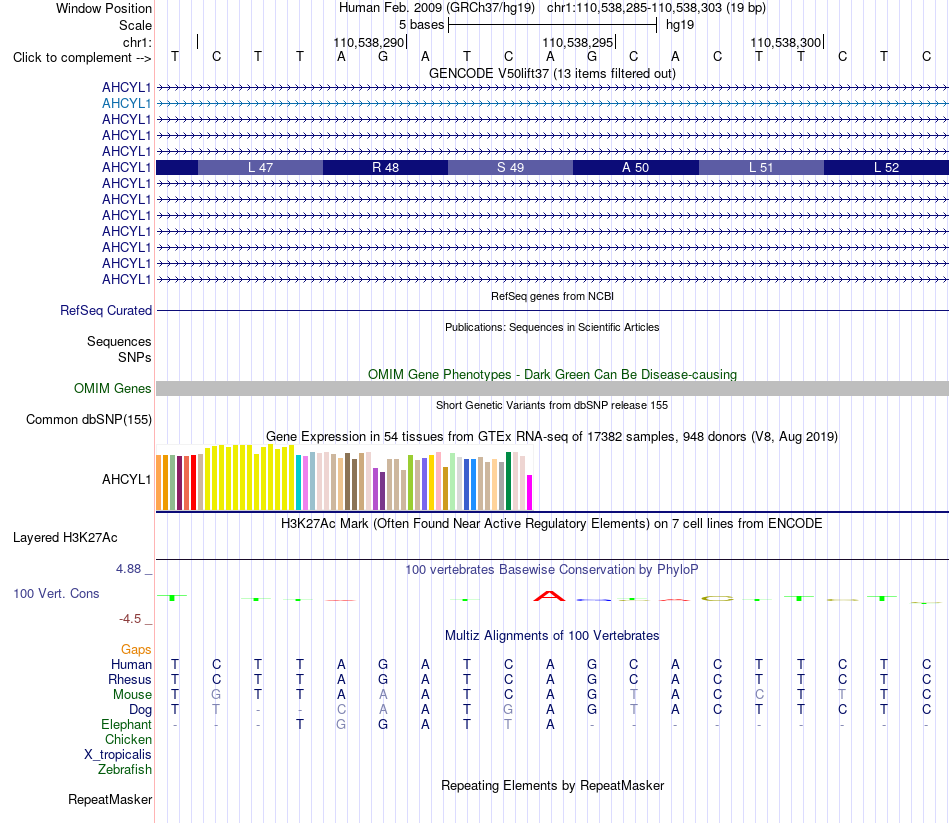The width and height of the screenshot is (950, 823).
Task: Select the Dog alignment row label
Action: pos(140,710)
